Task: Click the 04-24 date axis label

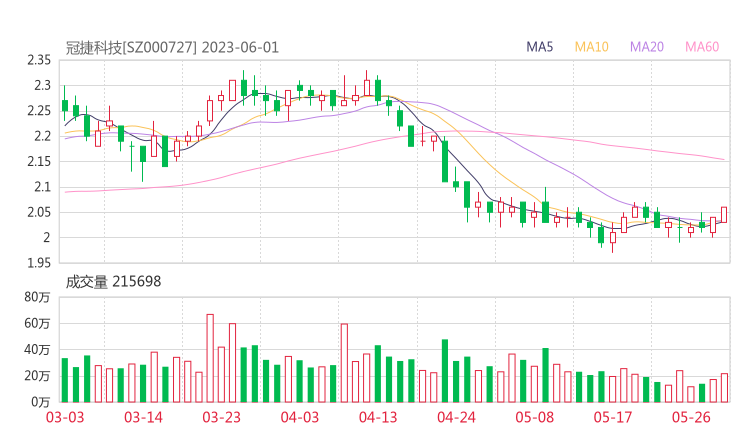Action: [456, 417]
